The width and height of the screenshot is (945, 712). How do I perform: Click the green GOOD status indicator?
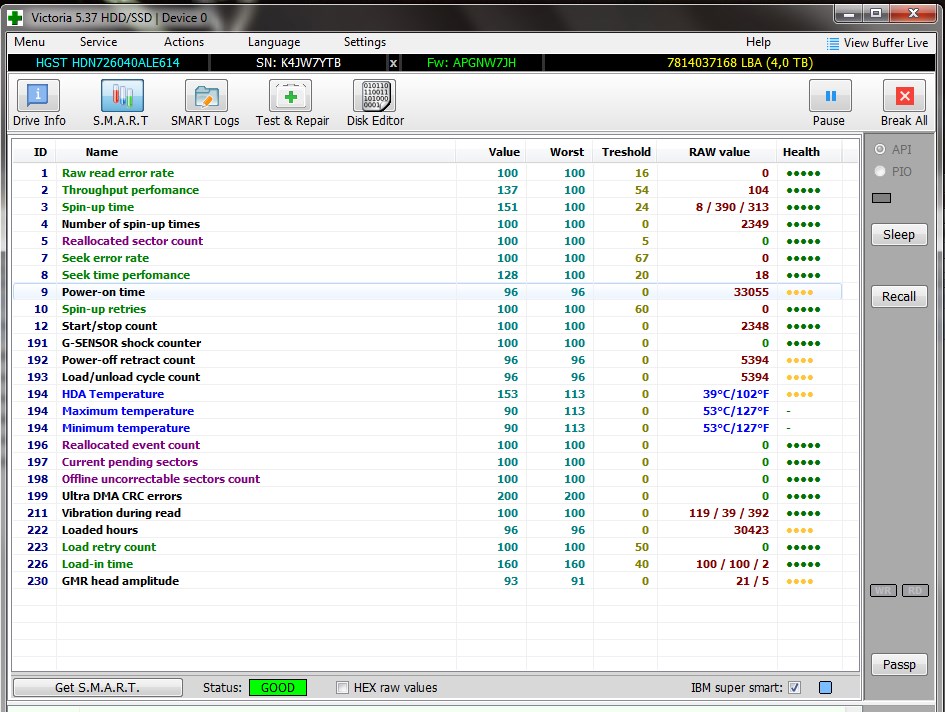(278, 687)
